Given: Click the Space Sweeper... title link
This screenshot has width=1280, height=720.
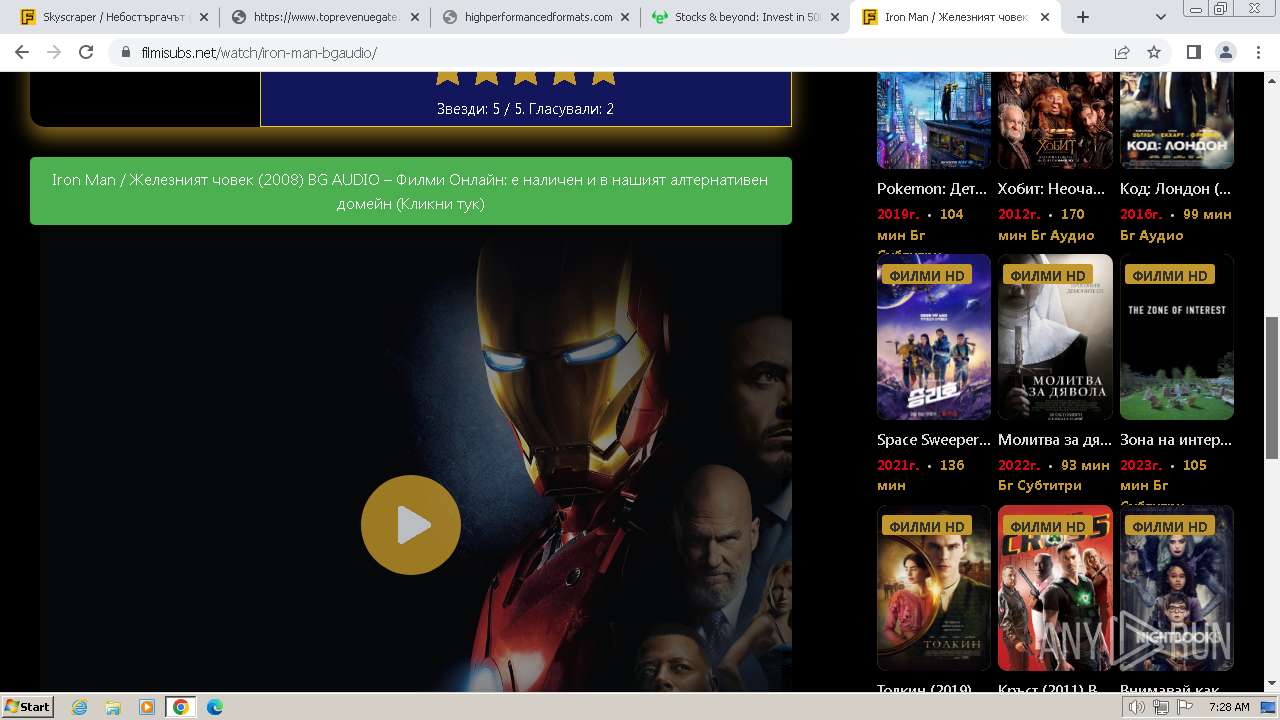Looking at the screenshot, I should coord(934,439).
